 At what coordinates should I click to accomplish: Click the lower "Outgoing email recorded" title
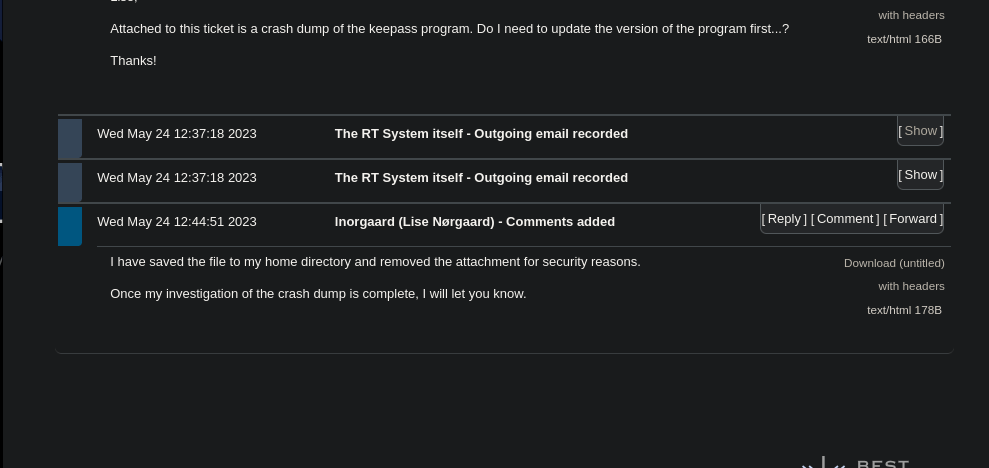(481, 178)
